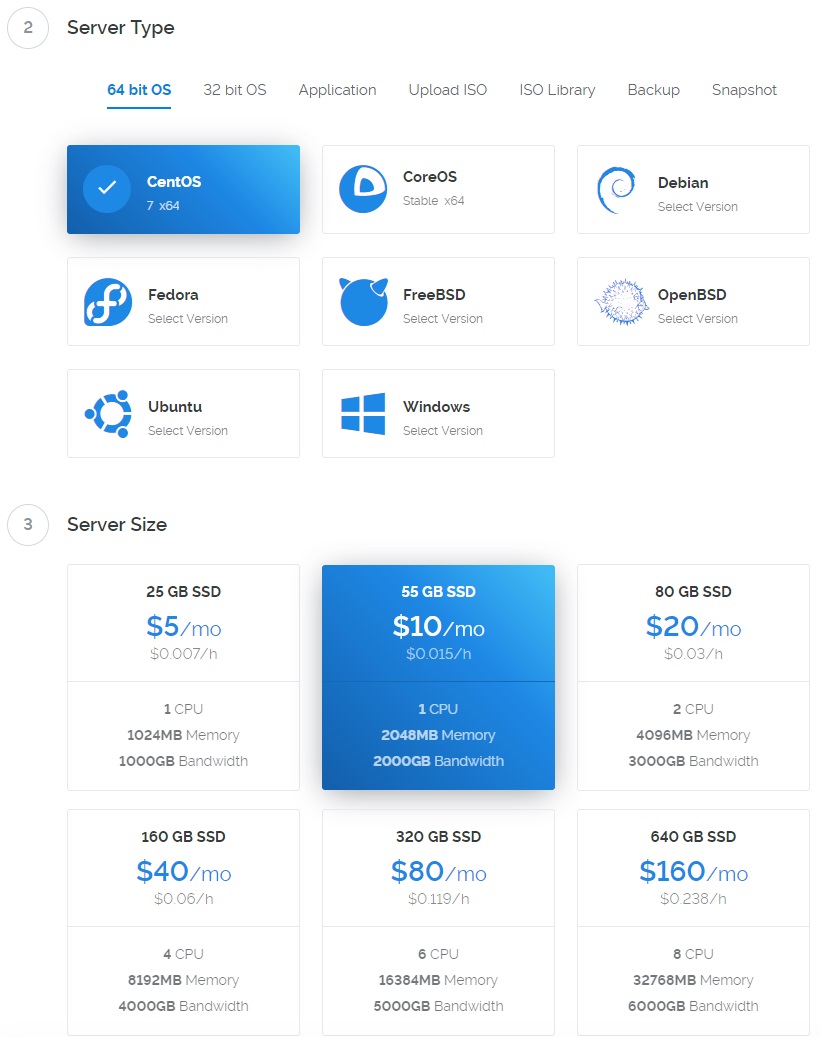This screenshot has height=1037, width=821.
Task: Click the Windows name label
Action: [437, 406]
